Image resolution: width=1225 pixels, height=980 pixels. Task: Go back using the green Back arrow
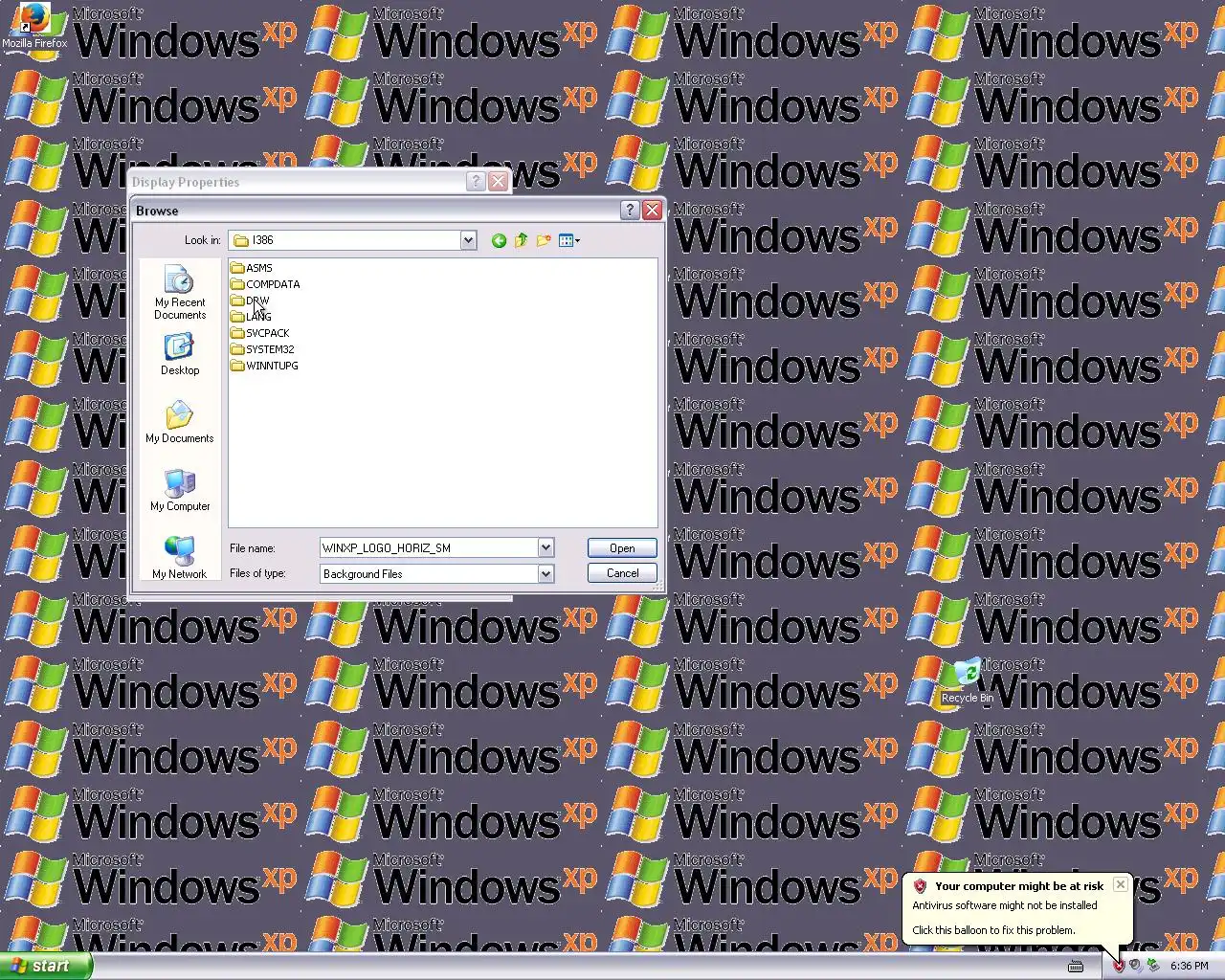pos(499,240)
